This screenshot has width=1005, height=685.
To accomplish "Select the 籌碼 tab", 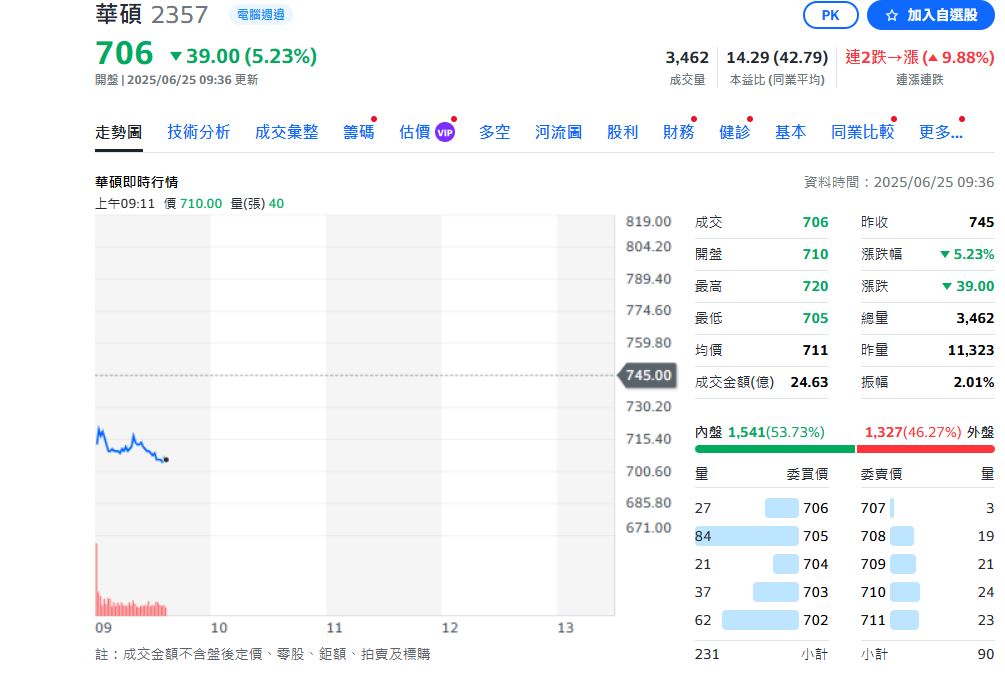I will (x=359, y=132).
